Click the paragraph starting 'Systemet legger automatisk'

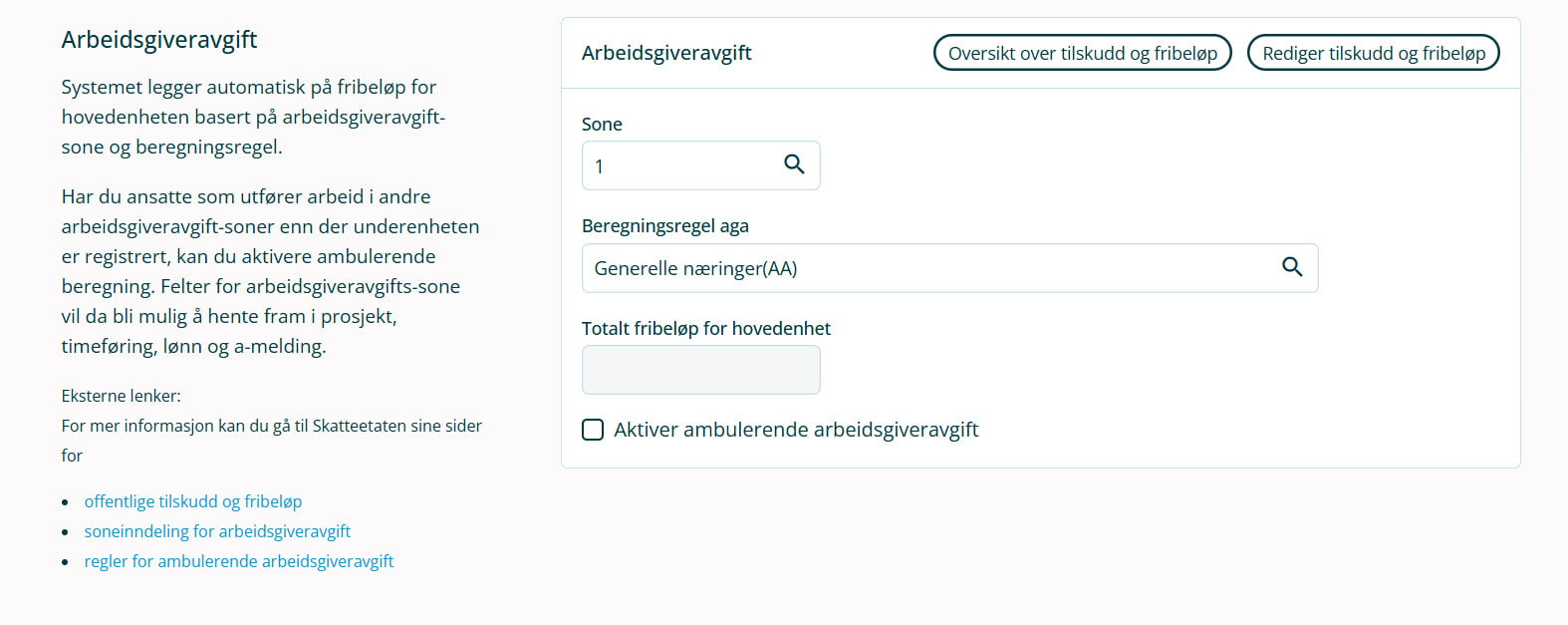pyautogui.click(x=253, y=117)
